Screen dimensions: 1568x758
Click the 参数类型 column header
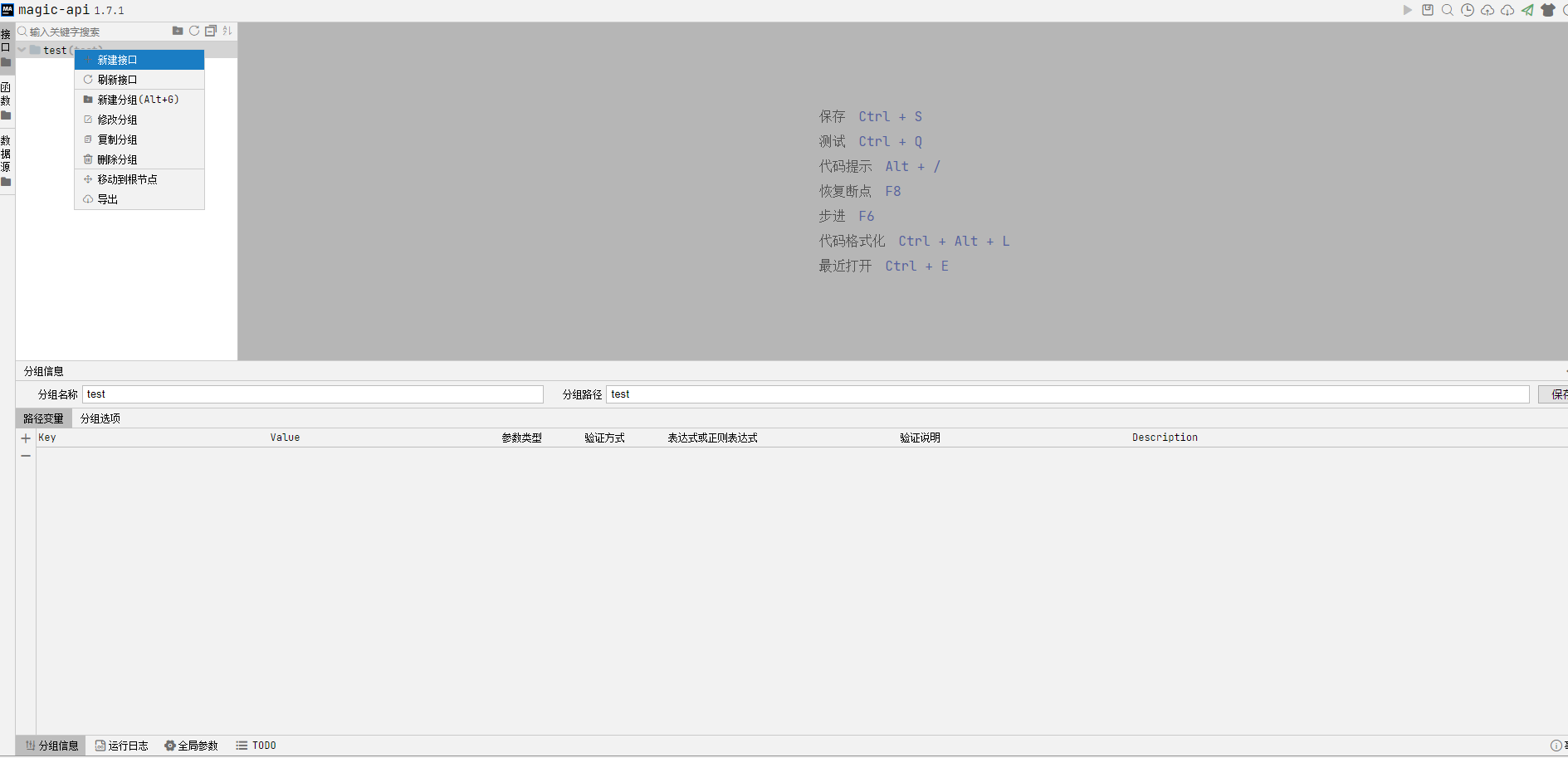pyautogui.click(x=521, y=438)
